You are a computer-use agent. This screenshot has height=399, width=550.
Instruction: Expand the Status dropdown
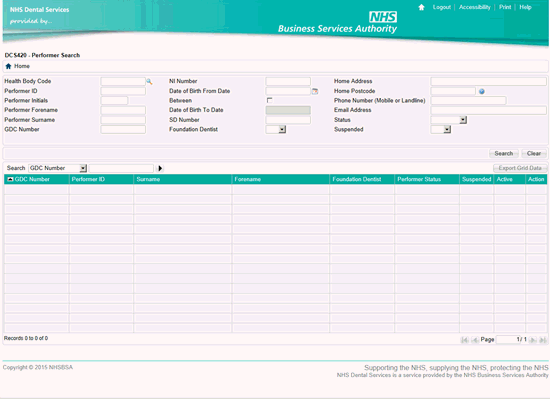point(463,120)
